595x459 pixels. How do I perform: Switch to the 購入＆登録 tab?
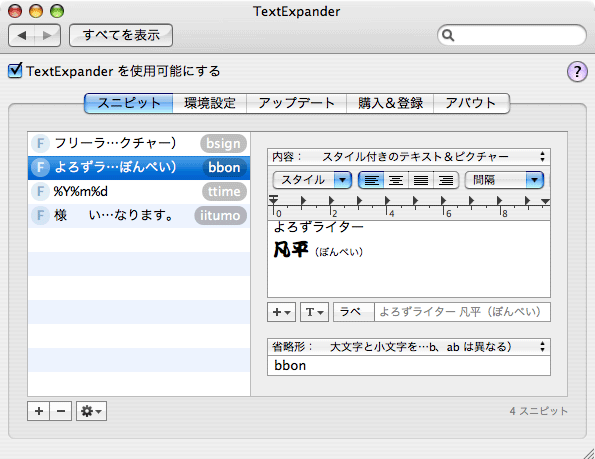390,103
